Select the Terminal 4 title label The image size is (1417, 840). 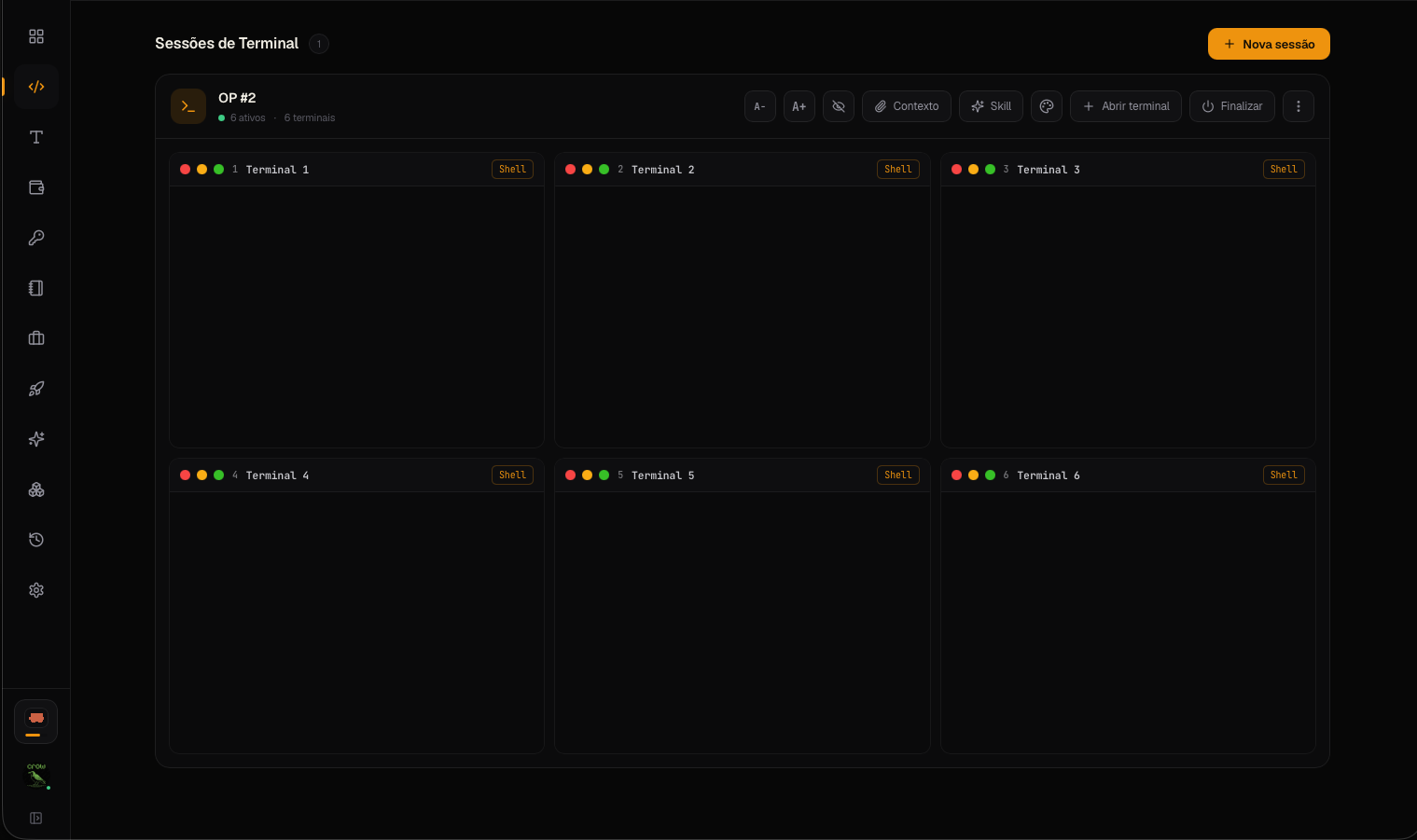(x=277, y=475)
